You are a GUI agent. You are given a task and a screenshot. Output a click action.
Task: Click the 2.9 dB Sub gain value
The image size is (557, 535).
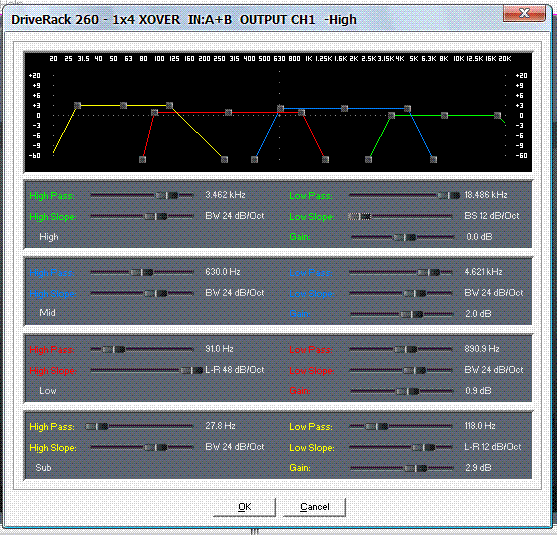coord(478,468)
